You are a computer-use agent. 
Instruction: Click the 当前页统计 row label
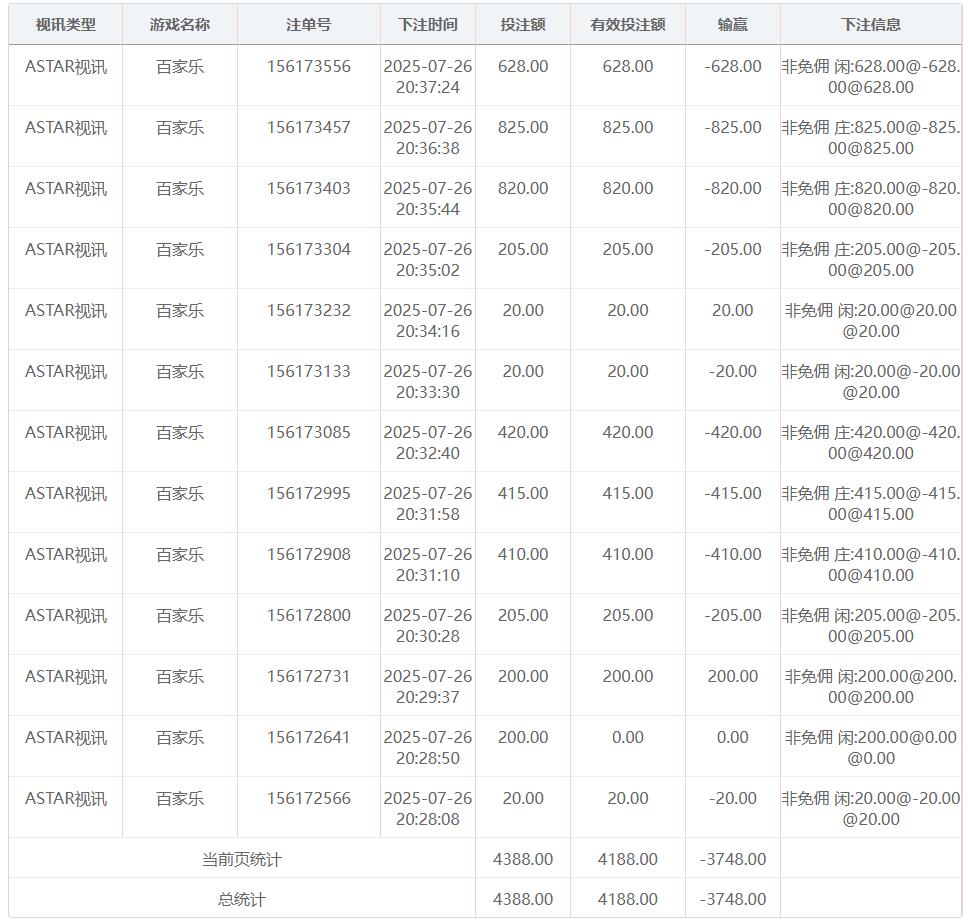(x=242, y=859)
